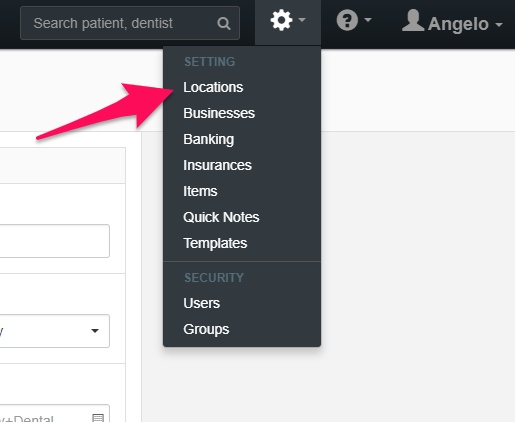Open the Insurances menu entry
Image resolution: width=516 pixels, height=423 pixels.
[x=217, y=165]
